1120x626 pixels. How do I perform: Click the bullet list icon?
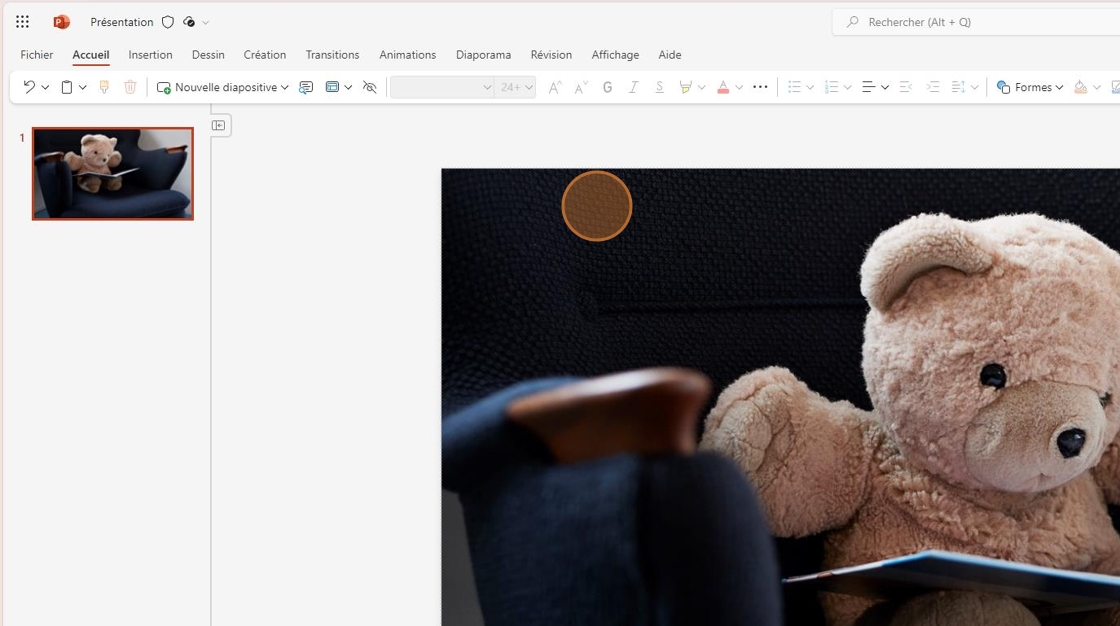tap(794, 87)
